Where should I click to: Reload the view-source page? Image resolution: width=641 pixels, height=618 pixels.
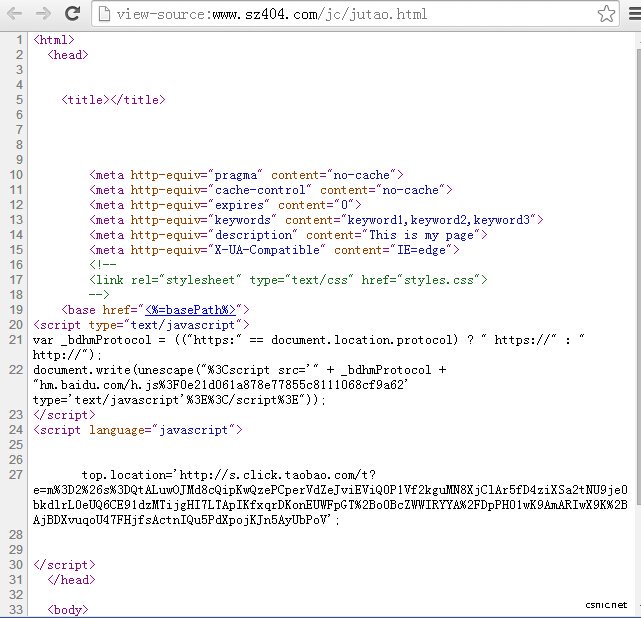click(72, 14)
